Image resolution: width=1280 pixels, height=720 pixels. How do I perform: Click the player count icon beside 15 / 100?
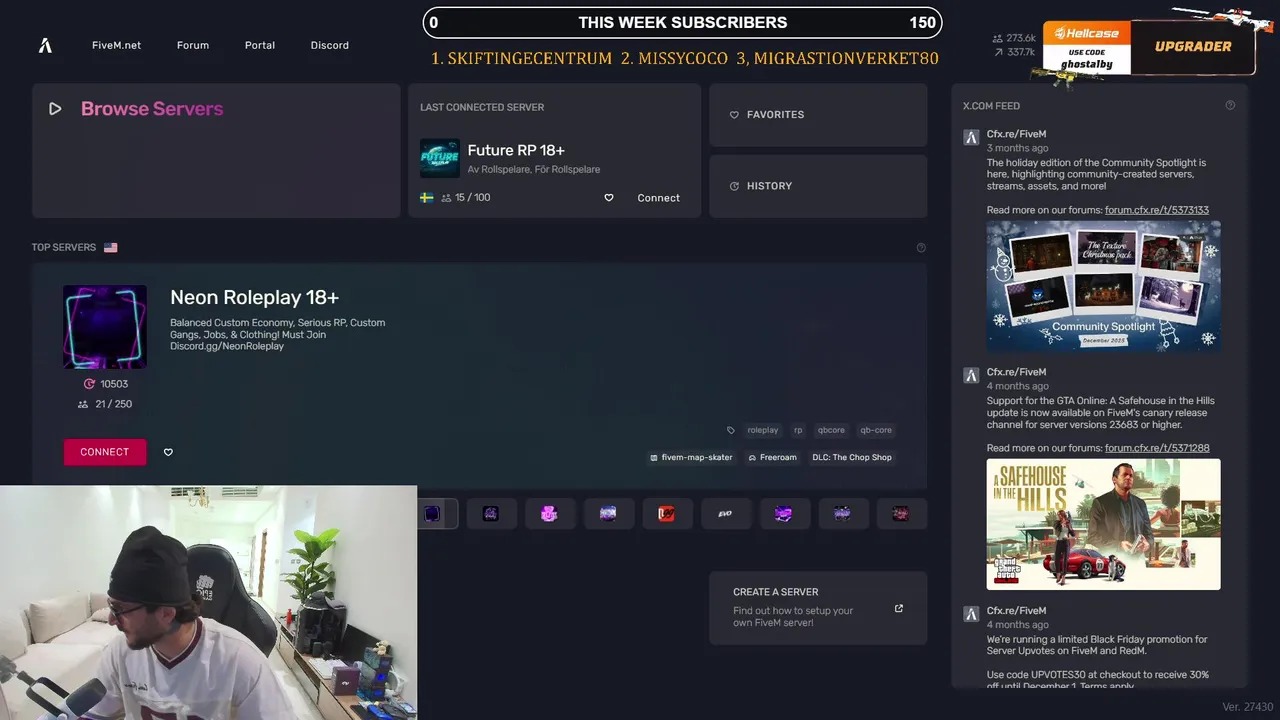[446, 198]
